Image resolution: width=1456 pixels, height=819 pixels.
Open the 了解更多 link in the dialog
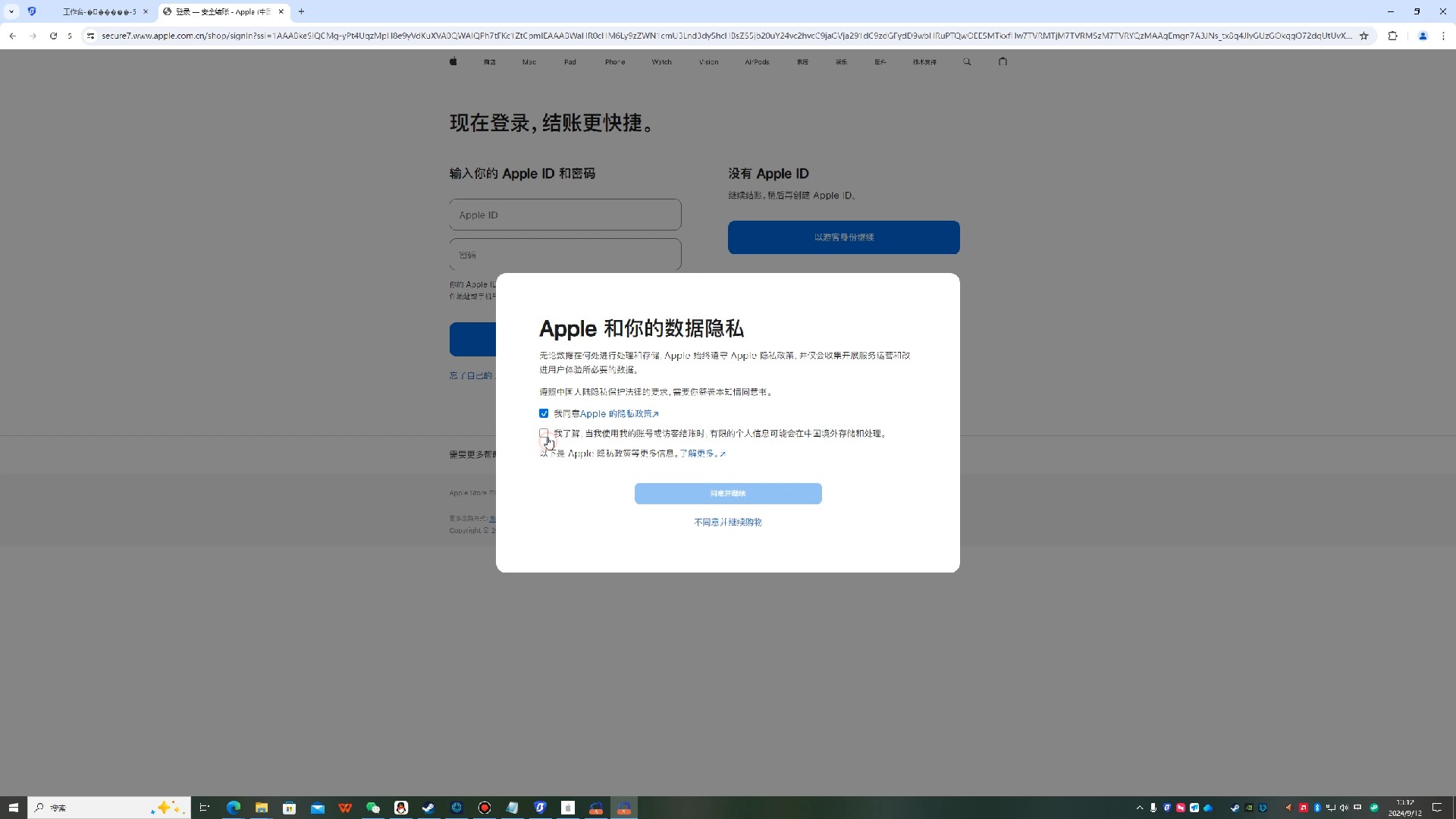click(x=702, y=453)
